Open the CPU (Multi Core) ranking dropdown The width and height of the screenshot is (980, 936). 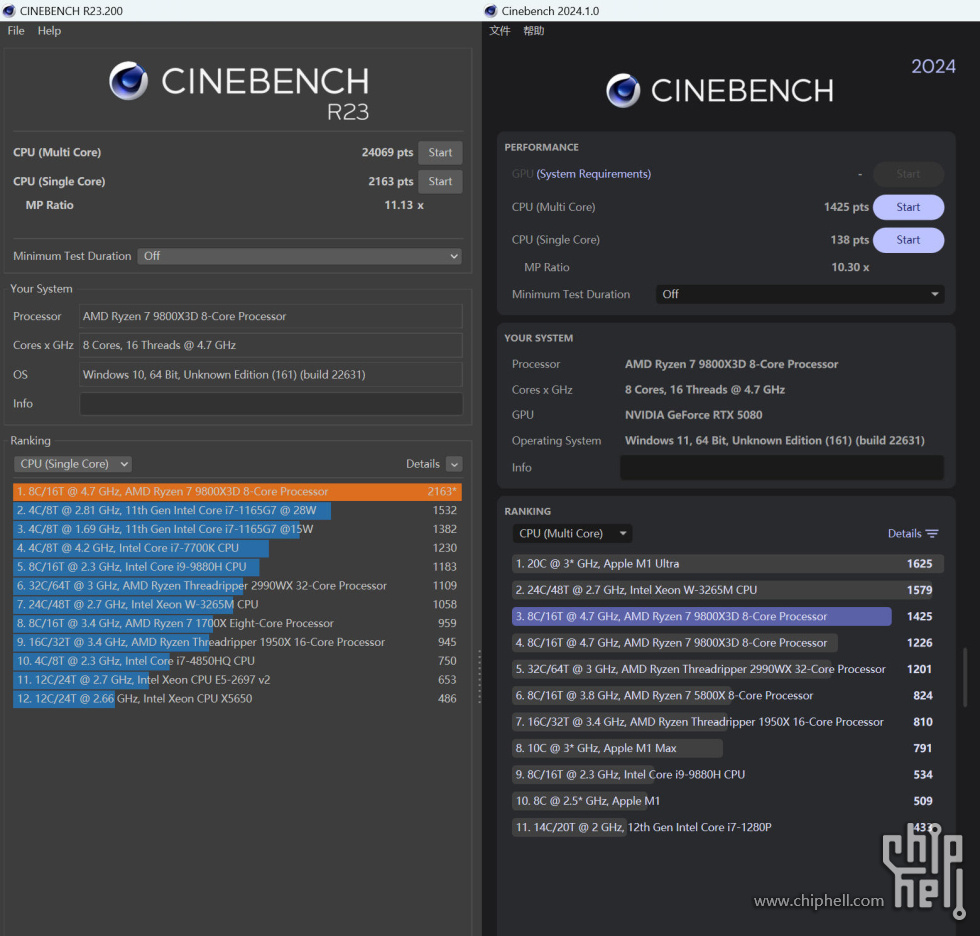[x=572, y=534]
